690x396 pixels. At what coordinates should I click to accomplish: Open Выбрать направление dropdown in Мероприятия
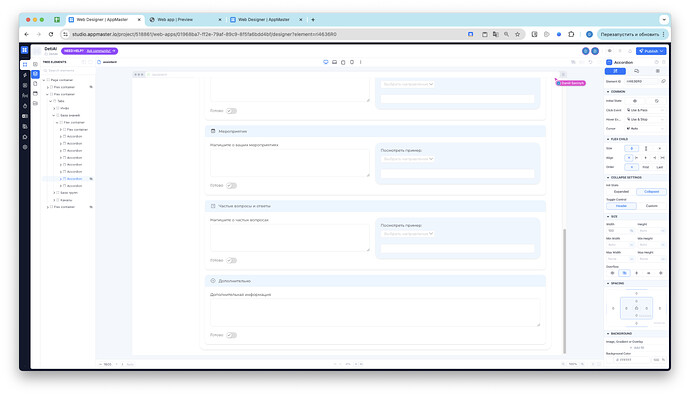pyautogui.click(x=407, y=159)
